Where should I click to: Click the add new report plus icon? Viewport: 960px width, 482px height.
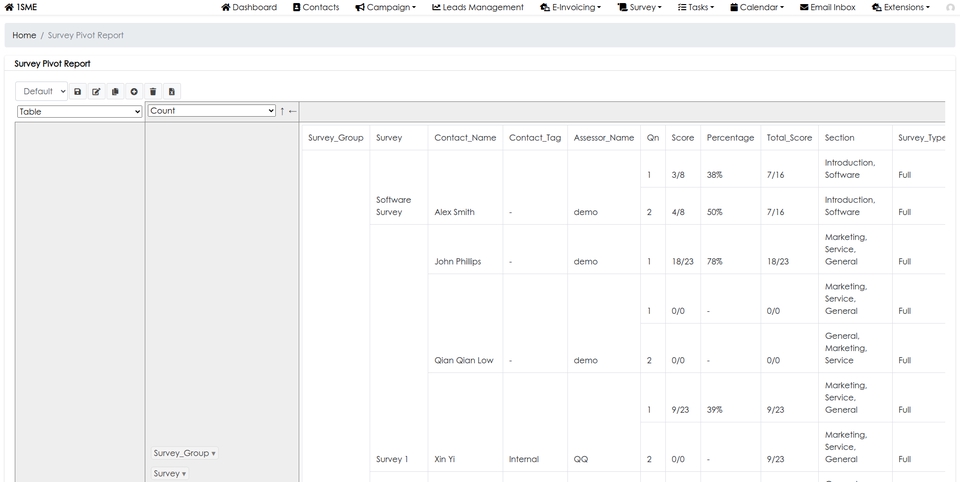(x=134, y=91)
